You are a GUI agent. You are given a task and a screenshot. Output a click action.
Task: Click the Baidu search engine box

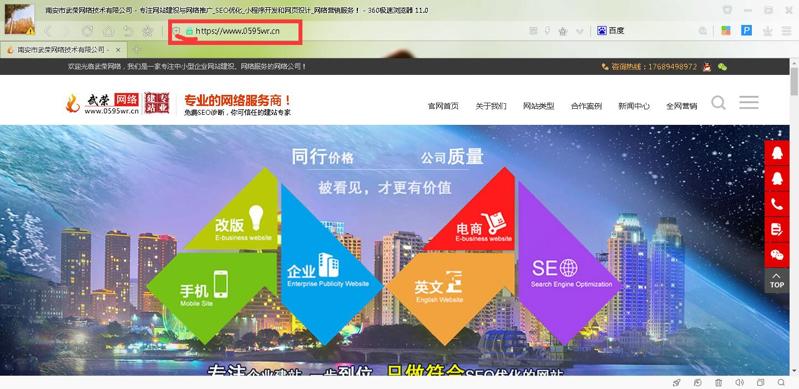coord(652,31)
